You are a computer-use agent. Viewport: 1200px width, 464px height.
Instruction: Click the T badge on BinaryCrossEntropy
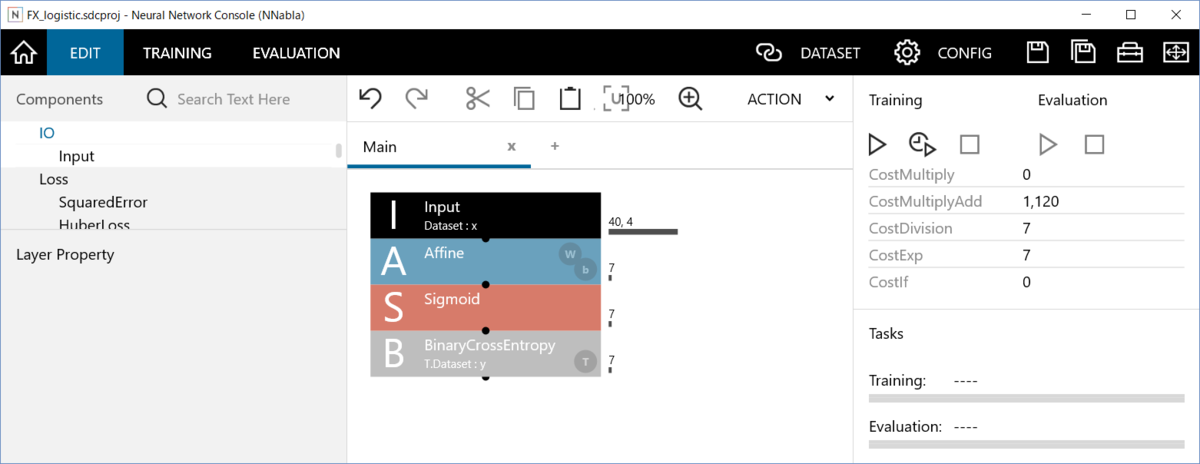[585, 361]
